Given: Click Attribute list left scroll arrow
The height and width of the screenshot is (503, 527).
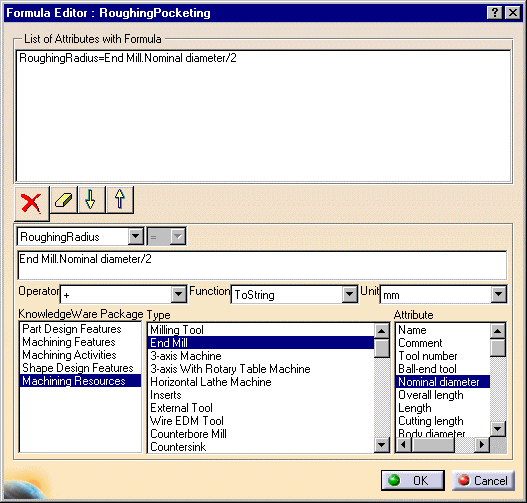Looking at the screenshot, I should [x=404, y=445].
